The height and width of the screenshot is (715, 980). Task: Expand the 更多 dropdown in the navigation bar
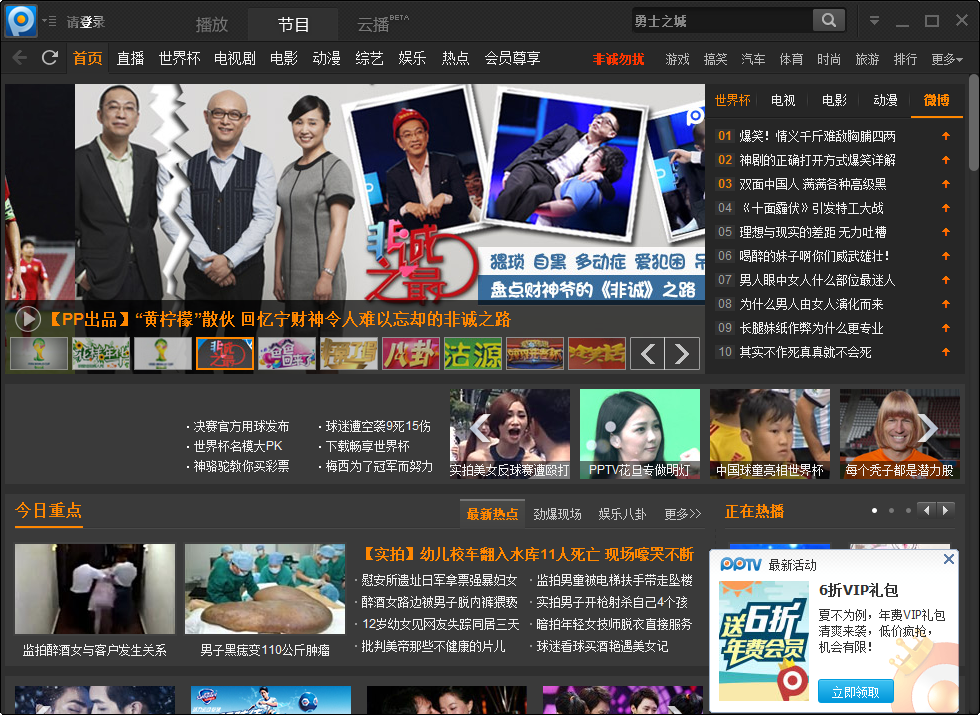pyautogui.click(x=945, y=58)
